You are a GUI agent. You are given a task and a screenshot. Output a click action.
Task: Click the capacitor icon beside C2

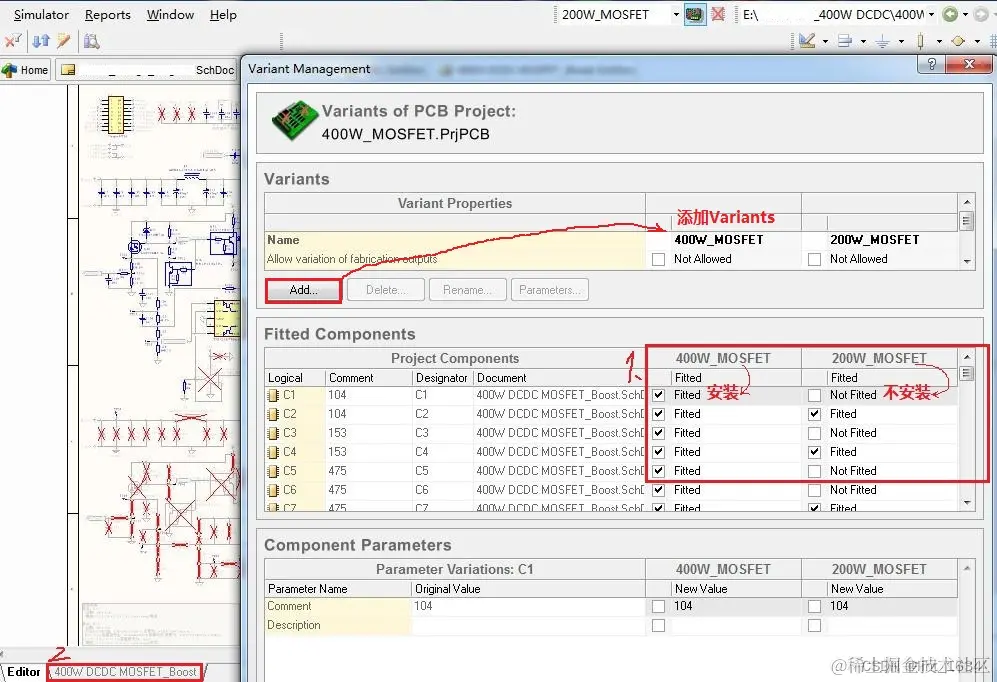[x=273, y=414]
